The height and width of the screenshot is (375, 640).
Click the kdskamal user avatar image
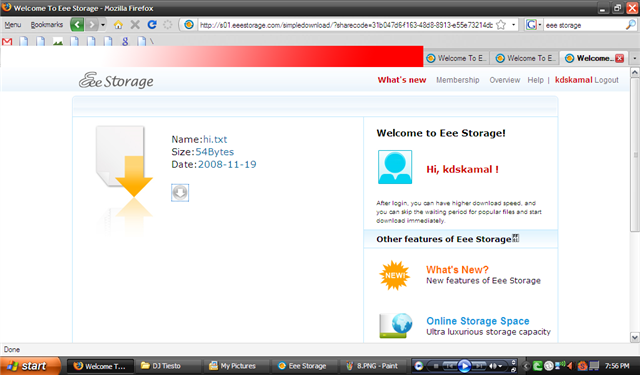tap(395, 167)
